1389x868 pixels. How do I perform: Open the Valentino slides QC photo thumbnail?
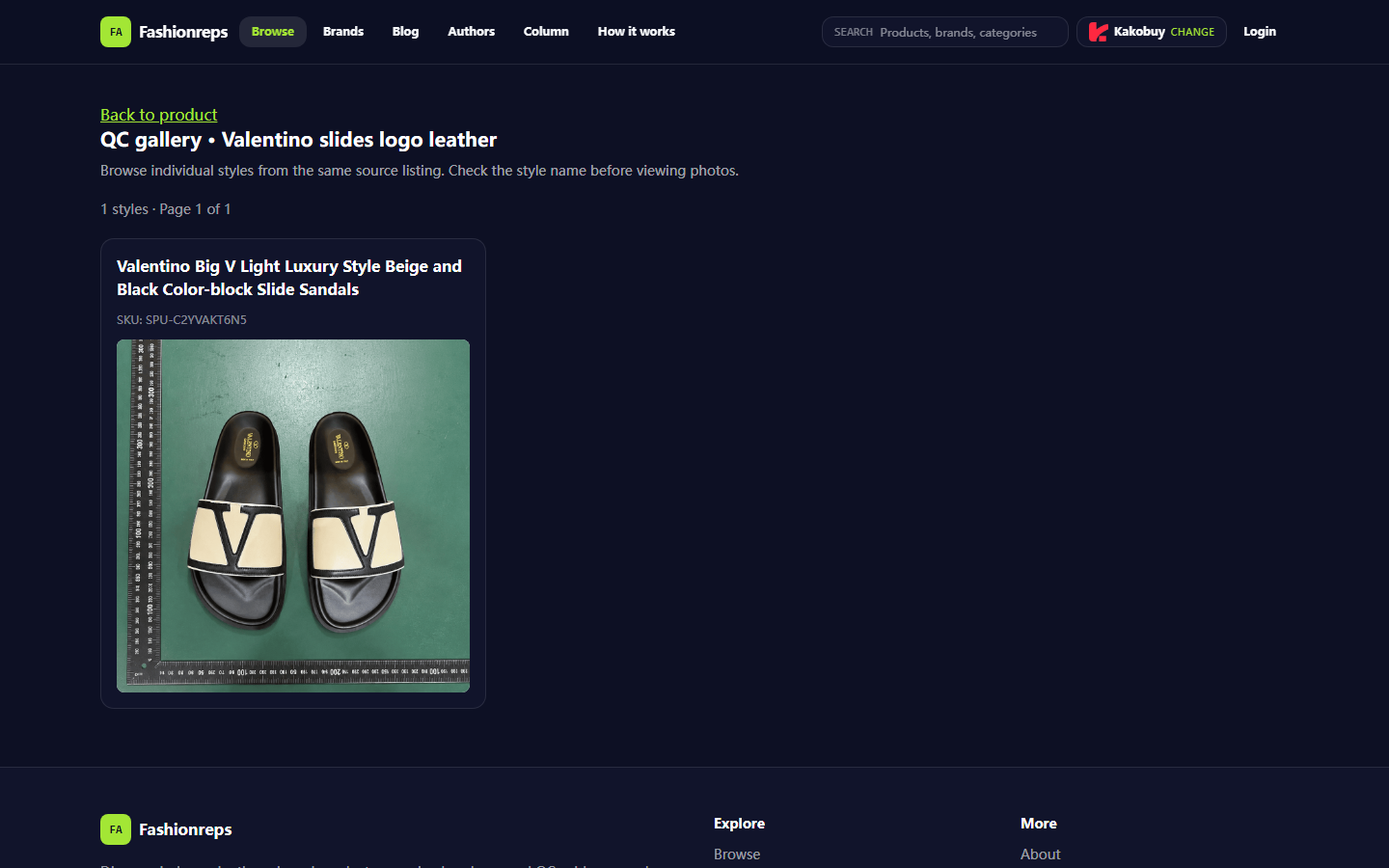coord(293,516)
